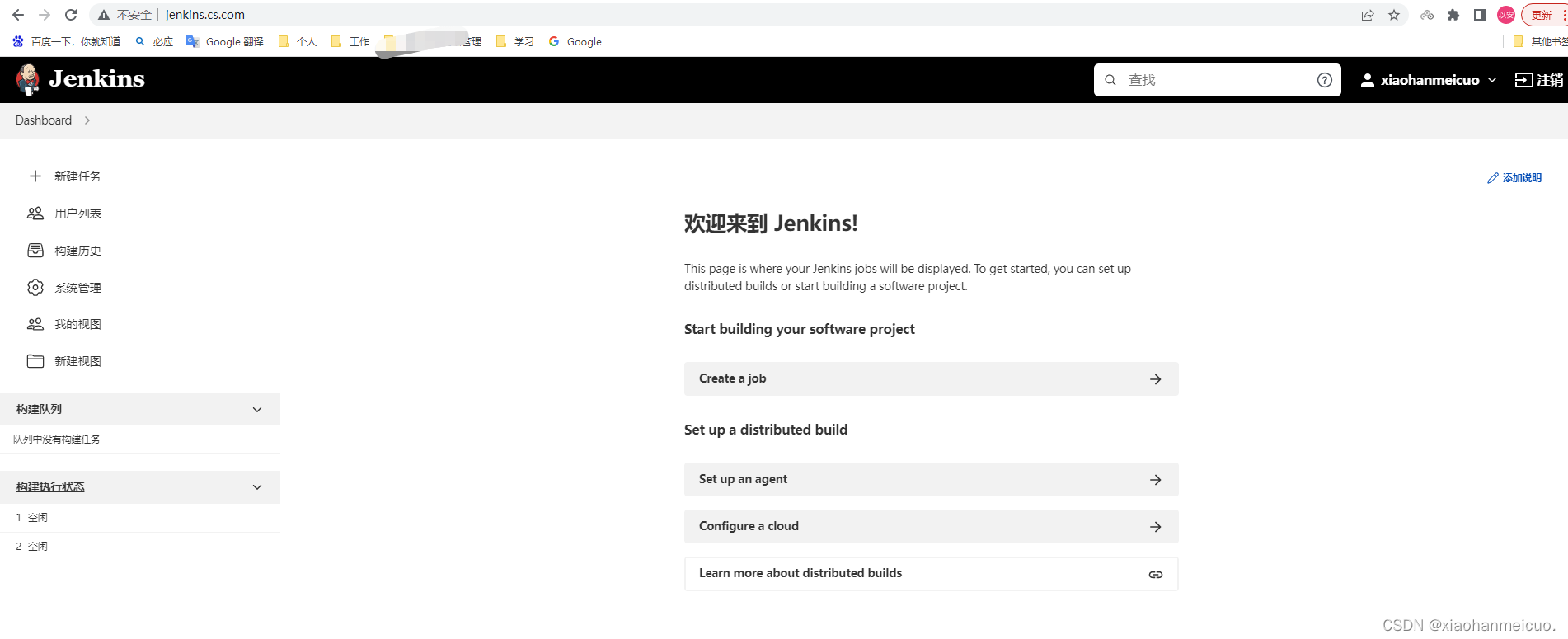Open search help question mark icon
Viewport: 1568px width, 639px height.
(x=1325, y=80)
